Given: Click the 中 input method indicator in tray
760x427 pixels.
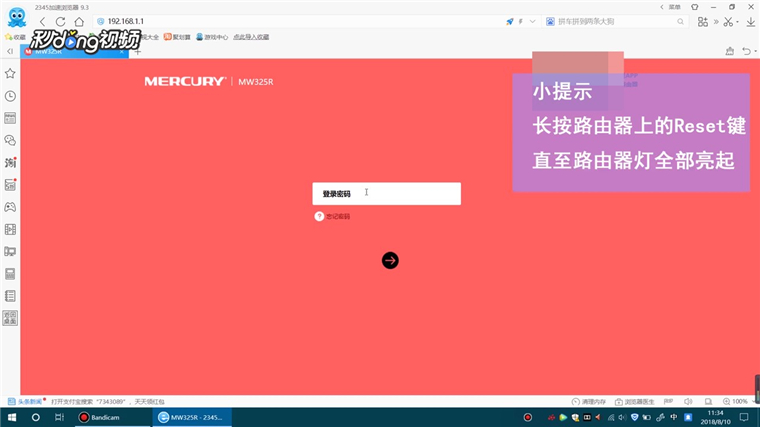Looking at the screenshot, I should 674,417.
